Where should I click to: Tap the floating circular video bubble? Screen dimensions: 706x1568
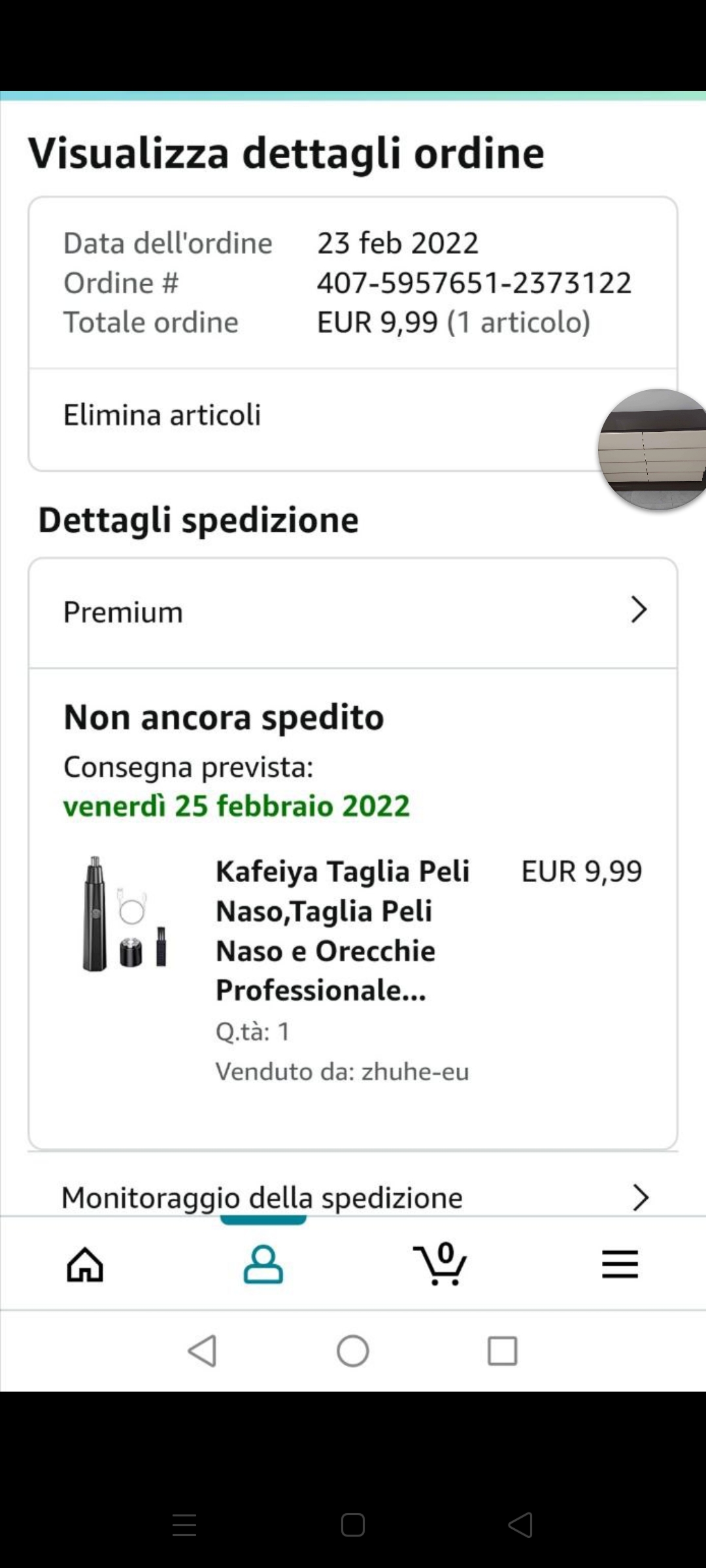[654, 449]
